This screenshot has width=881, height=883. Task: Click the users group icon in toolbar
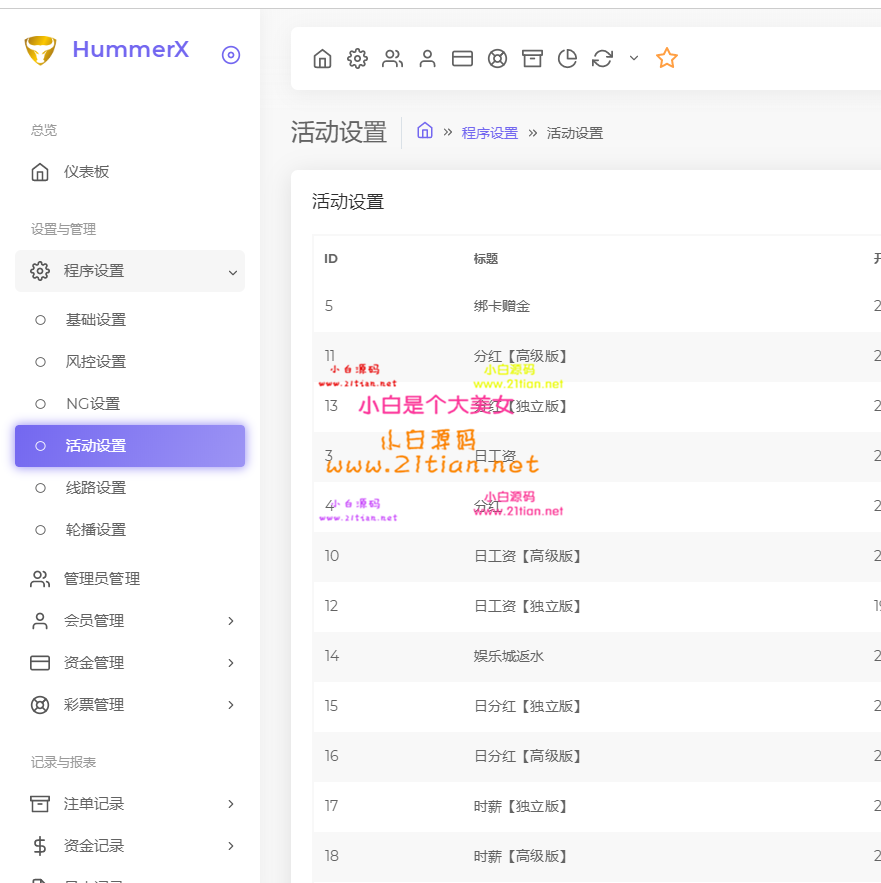[392, 59]
